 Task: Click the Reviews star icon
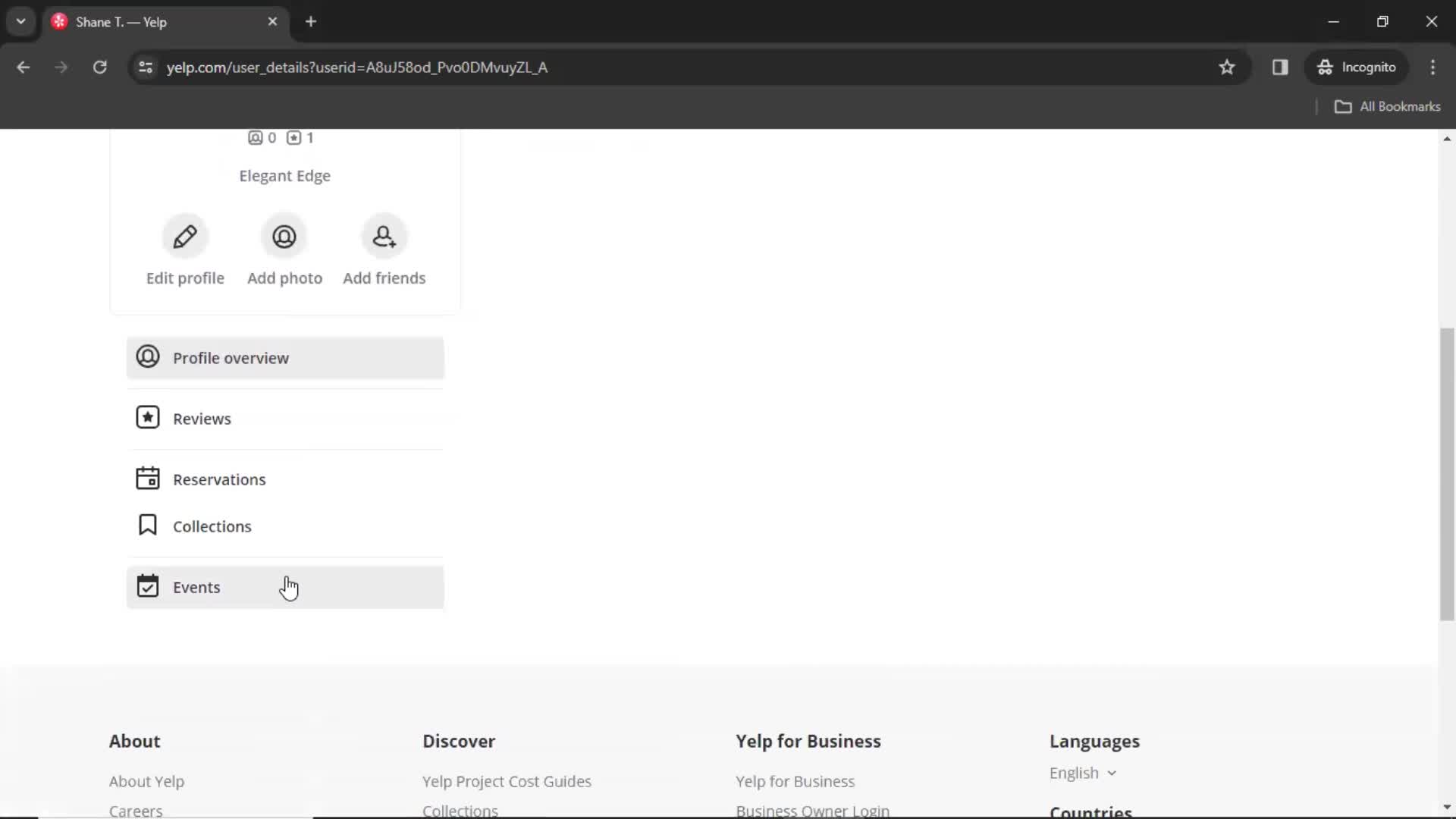click(147, 417)
